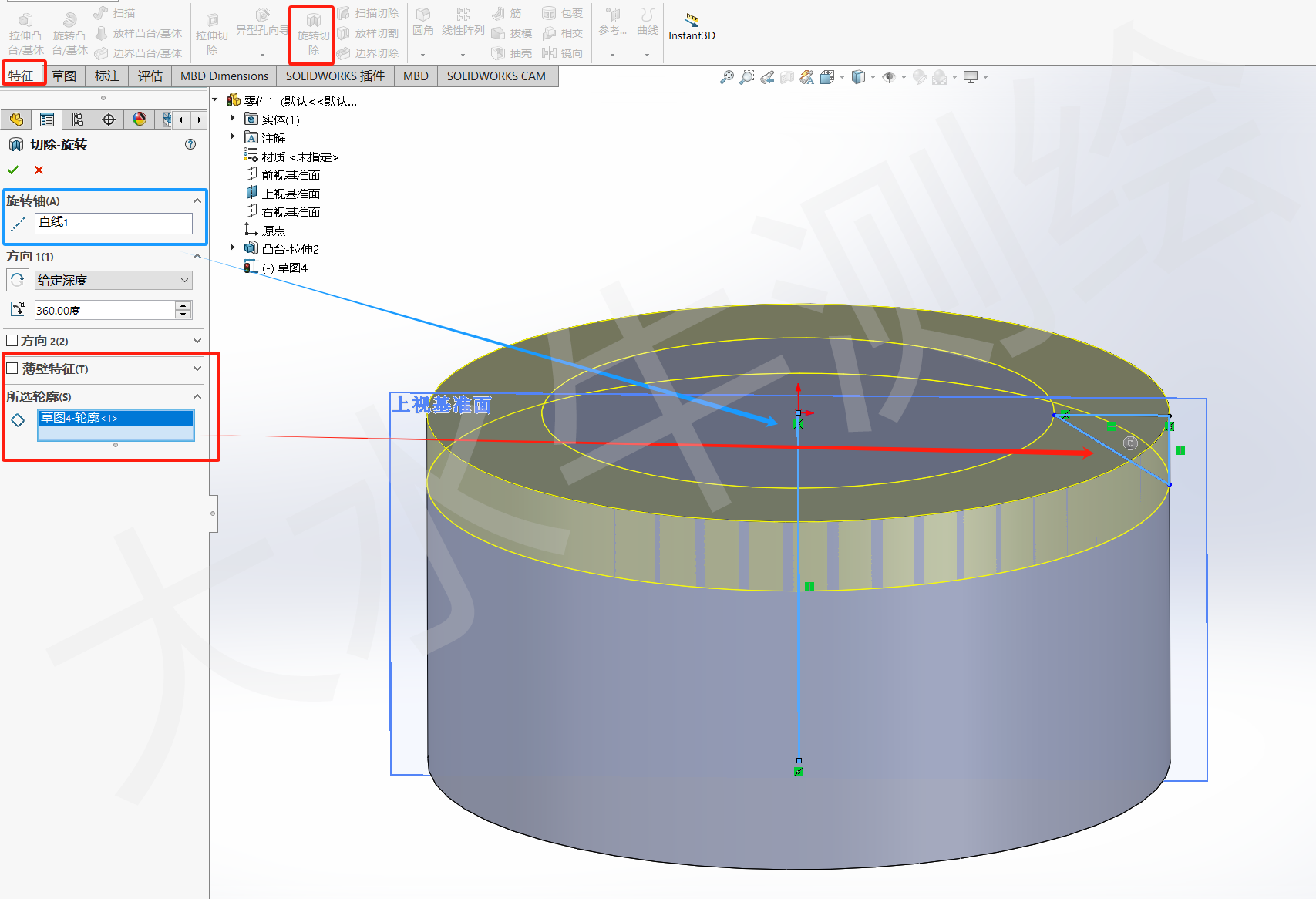Image resolution: width=1316 pixels, height=899 pixels.
Task: Select the 圆角 fillet tool
Action: pos(423,22)
